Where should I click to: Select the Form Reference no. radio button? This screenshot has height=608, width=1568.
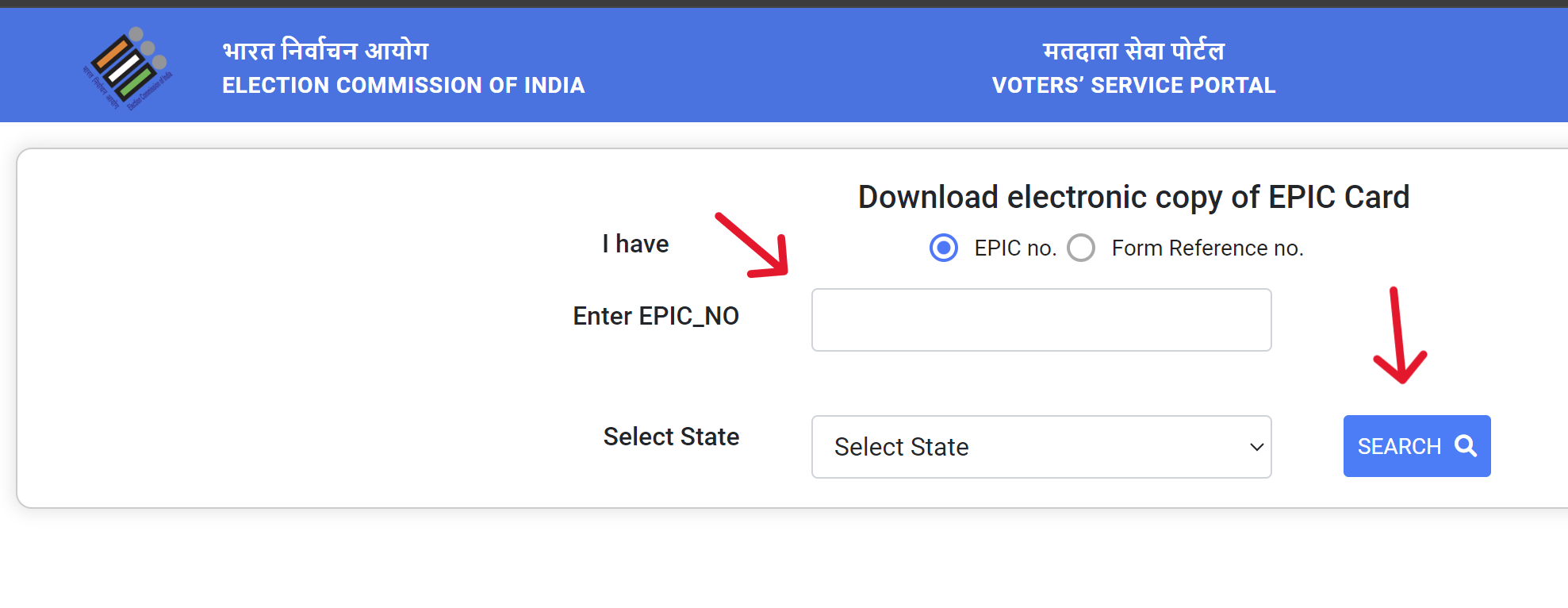pos(1080,248)
